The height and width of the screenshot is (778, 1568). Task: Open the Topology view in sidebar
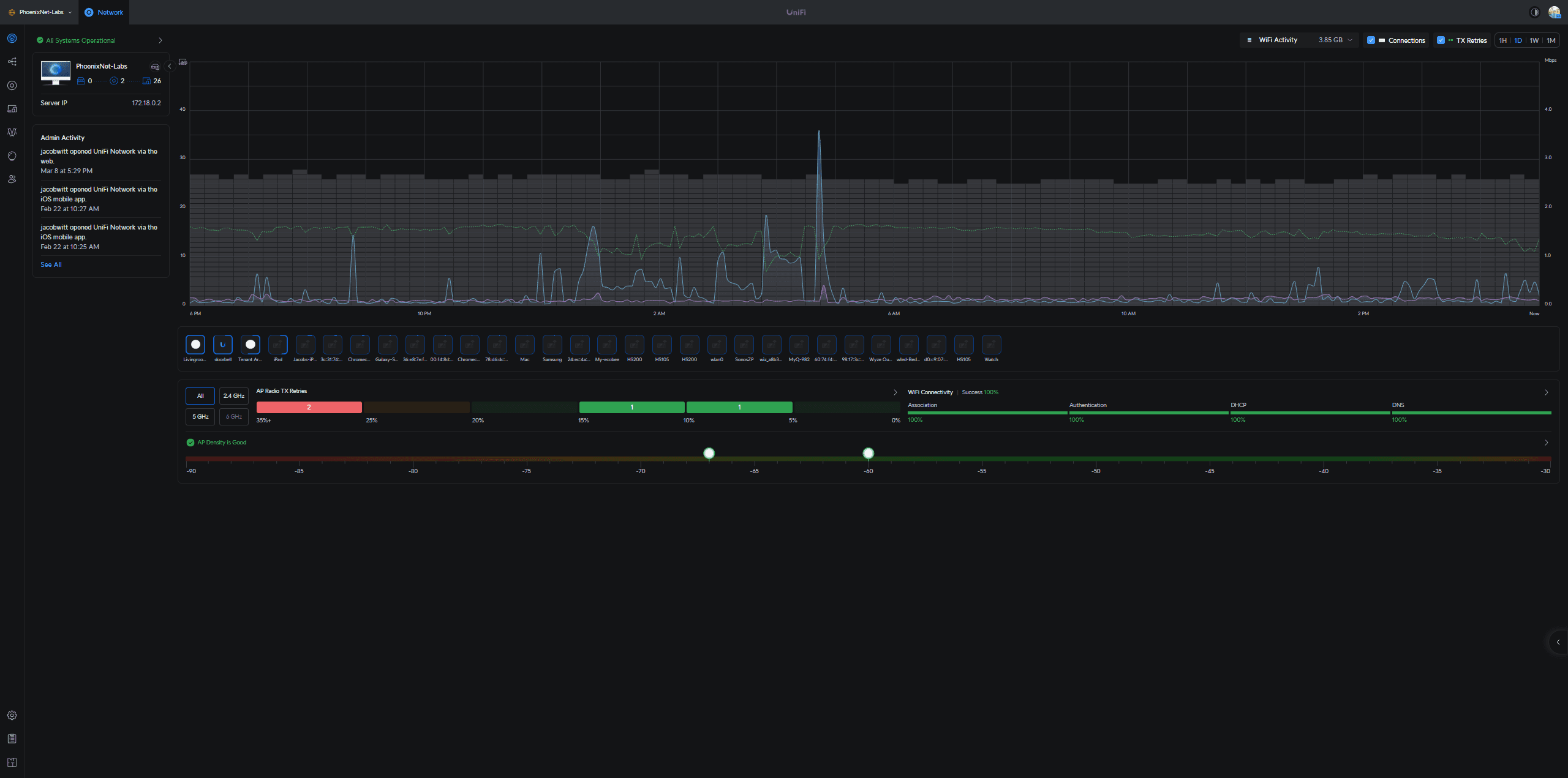click(12, 62)
